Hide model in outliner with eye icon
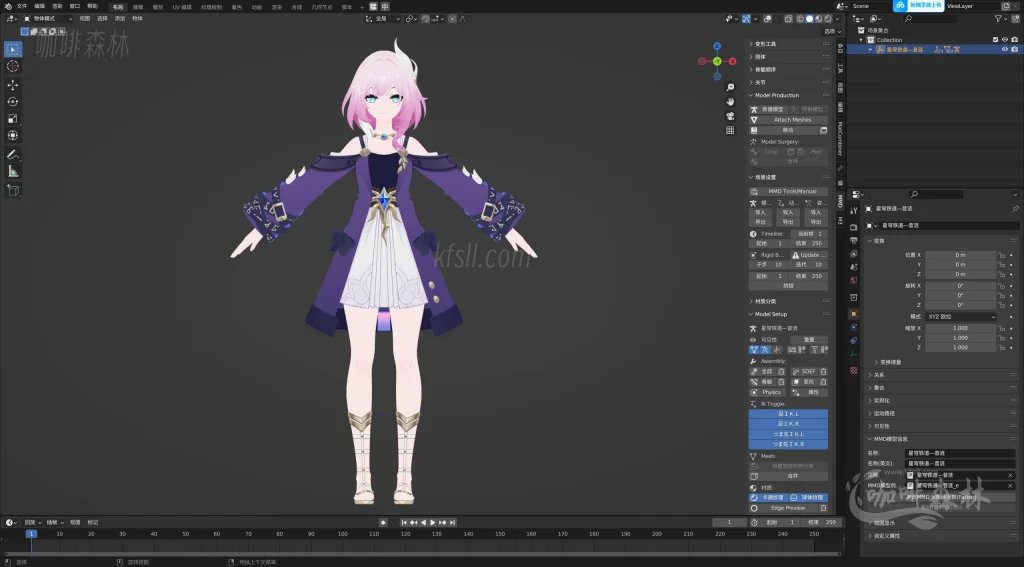The width and height of the screenshot is (1024, 567). 1005,50
